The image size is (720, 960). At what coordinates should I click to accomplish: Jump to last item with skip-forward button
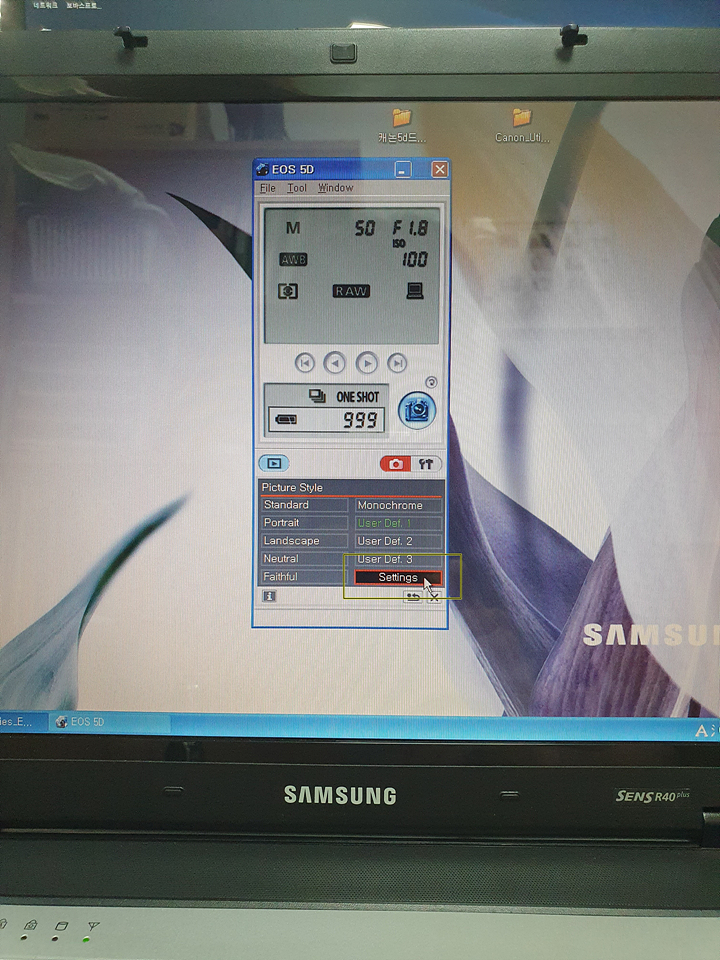click(x=397, y=363)
